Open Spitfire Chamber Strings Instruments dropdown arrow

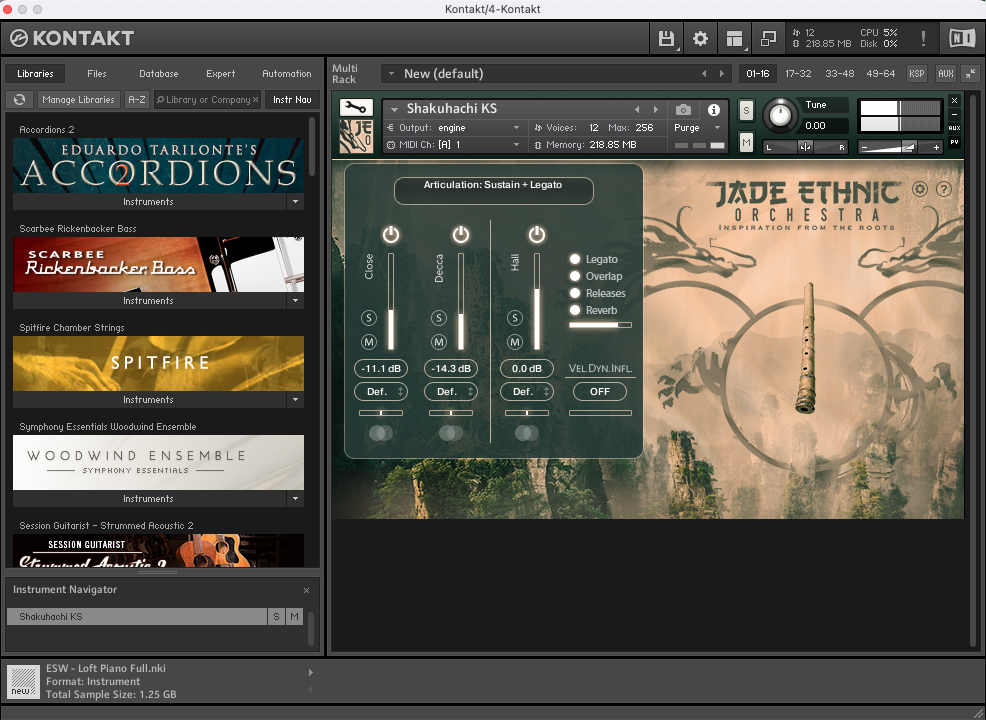pos(296,400)
